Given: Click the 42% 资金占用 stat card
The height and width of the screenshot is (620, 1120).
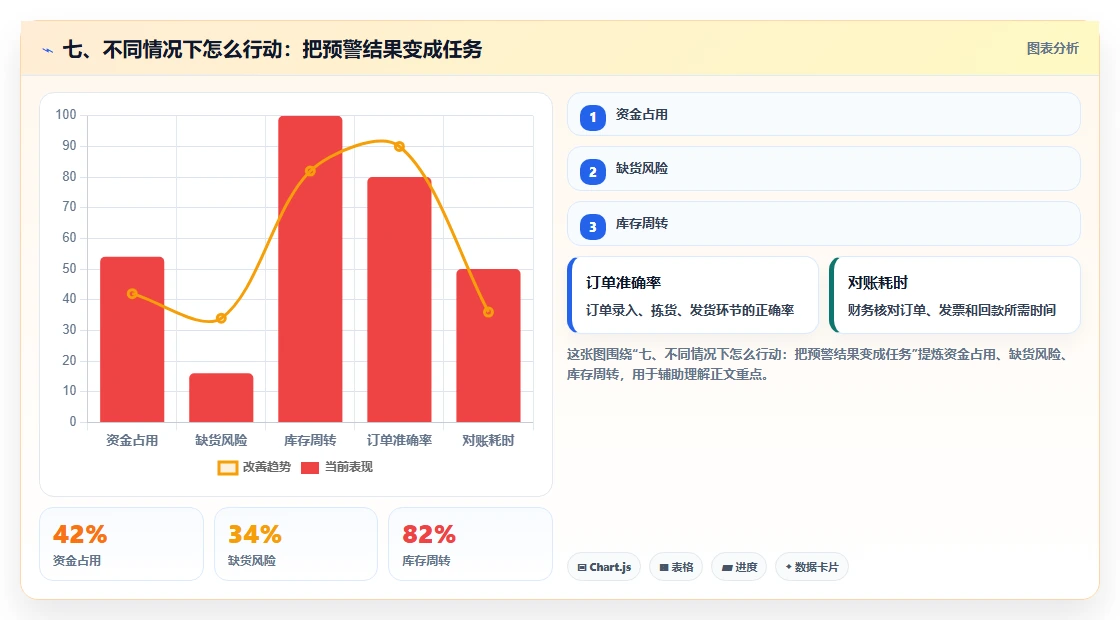Looking at the screenshot, I should [121, 544].
